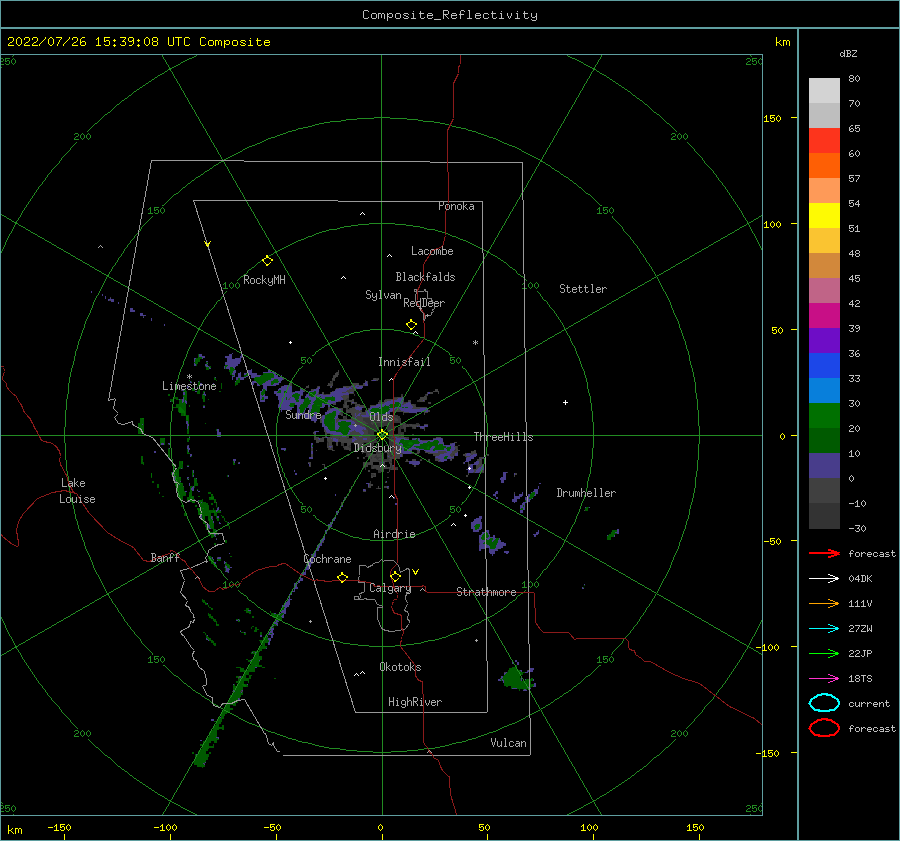Viewport: 900px width, 841px height.
Task: Click the Cochrane label
Action: click(x=327, y=559)
